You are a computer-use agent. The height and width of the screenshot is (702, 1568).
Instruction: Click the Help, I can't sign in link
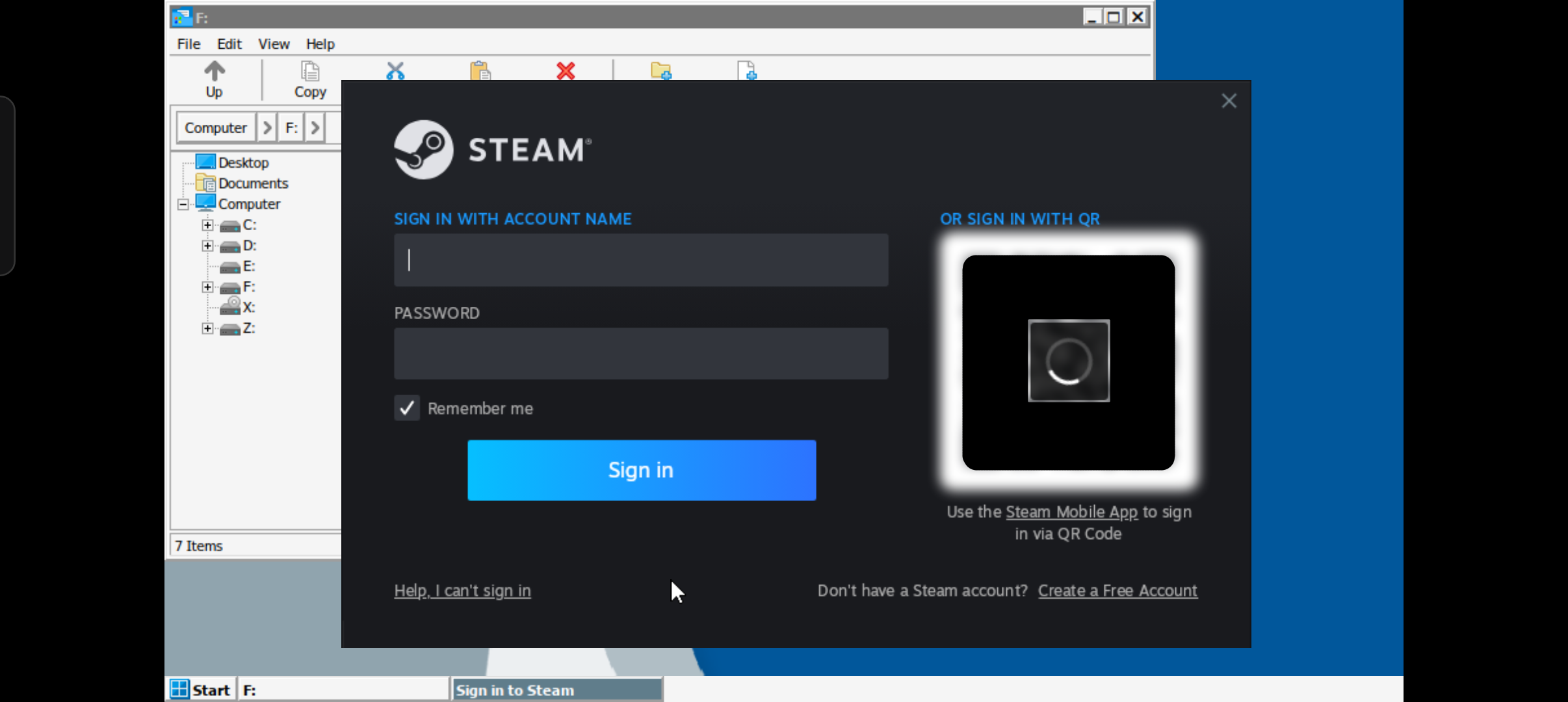462,590
